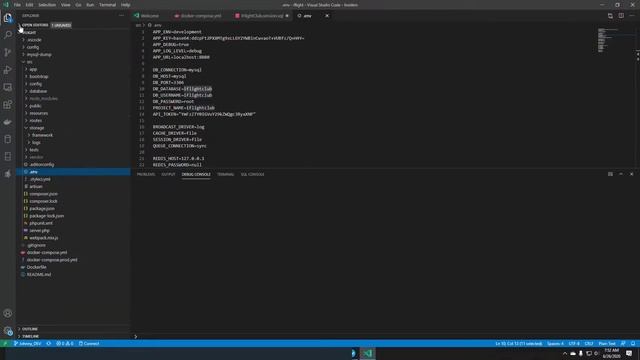This screenshot has width=640, height=360.
Task: Expand the Outline section
Action: tap(30, 329)
